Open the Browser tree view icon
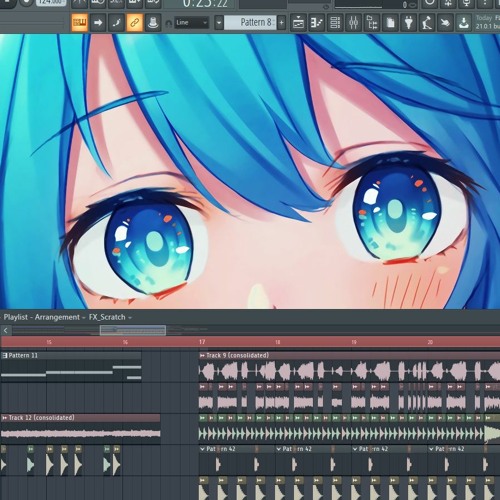 point(372,23)
